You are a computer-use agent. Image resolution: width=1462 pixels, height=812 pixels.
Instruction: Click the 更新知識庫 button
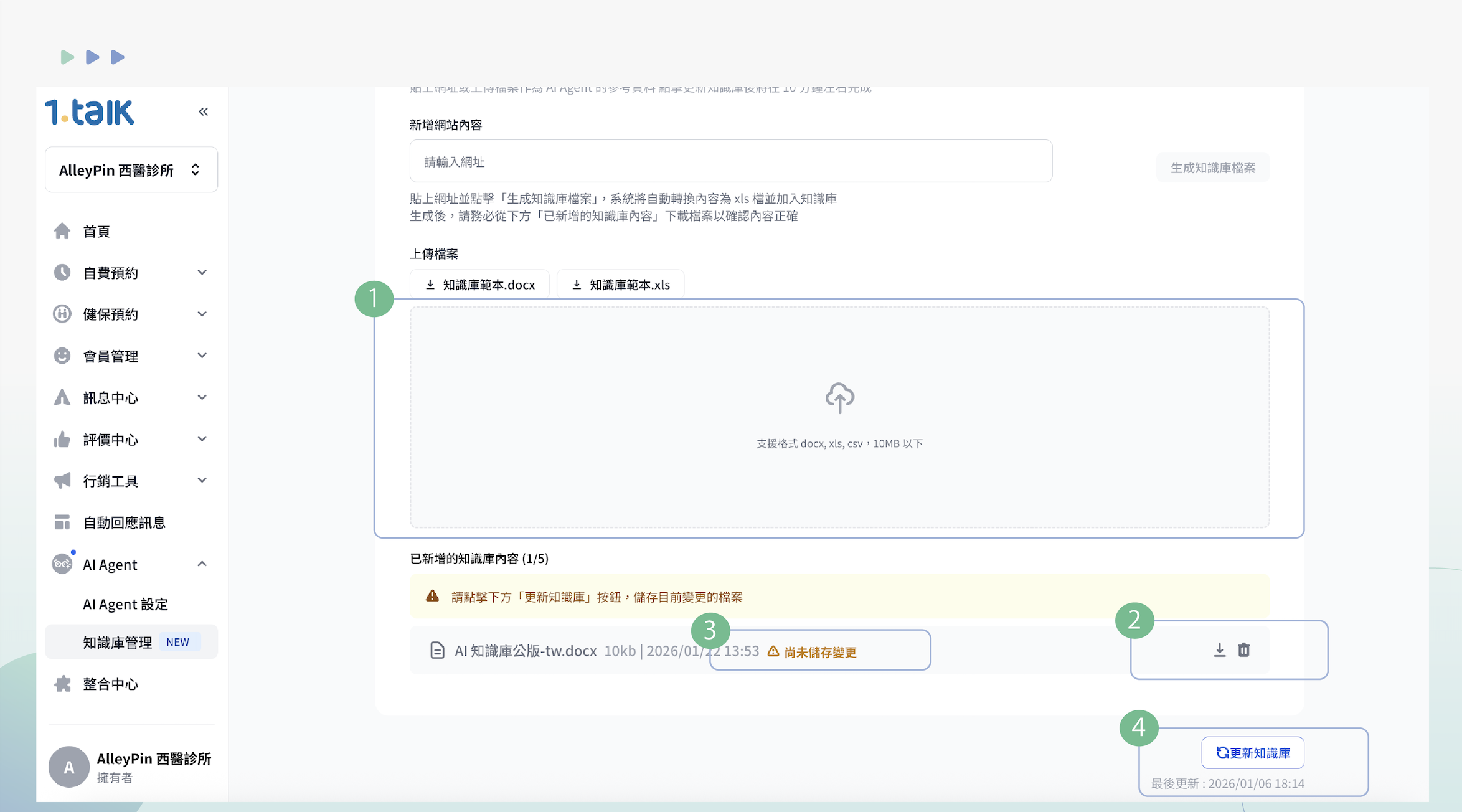click(1253, 753)
